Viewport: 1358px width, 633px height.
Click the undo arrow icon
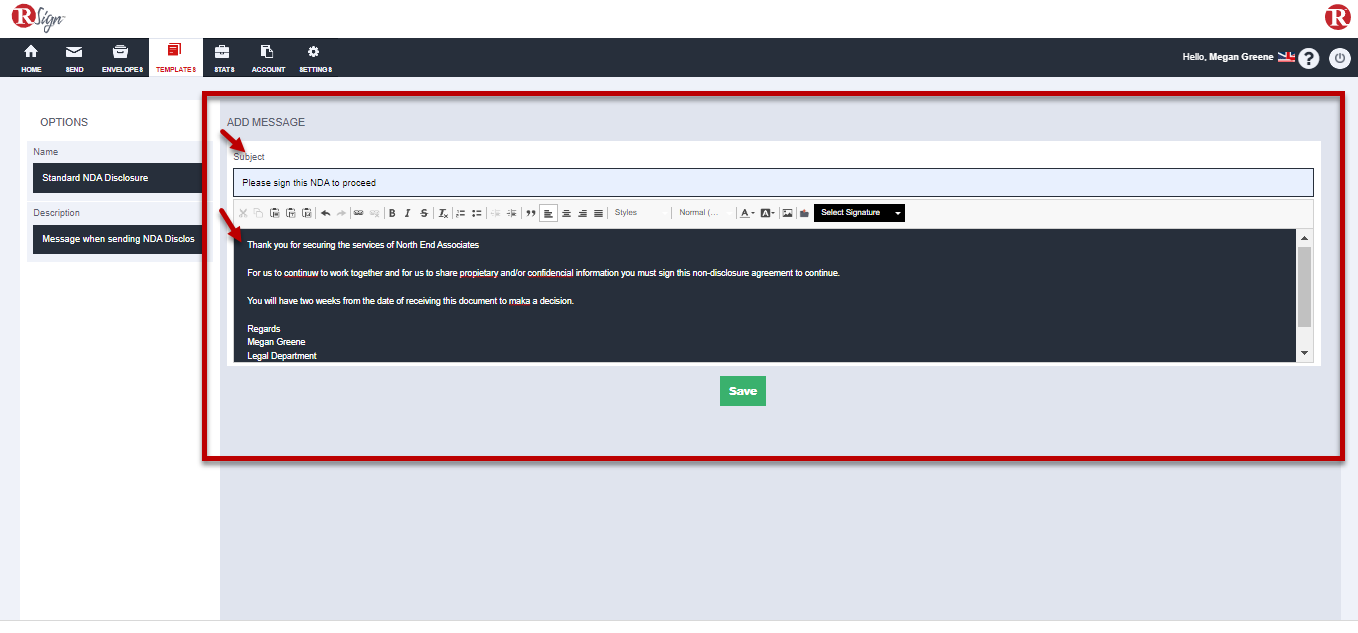pyautogui.click(x=325, y=213)
